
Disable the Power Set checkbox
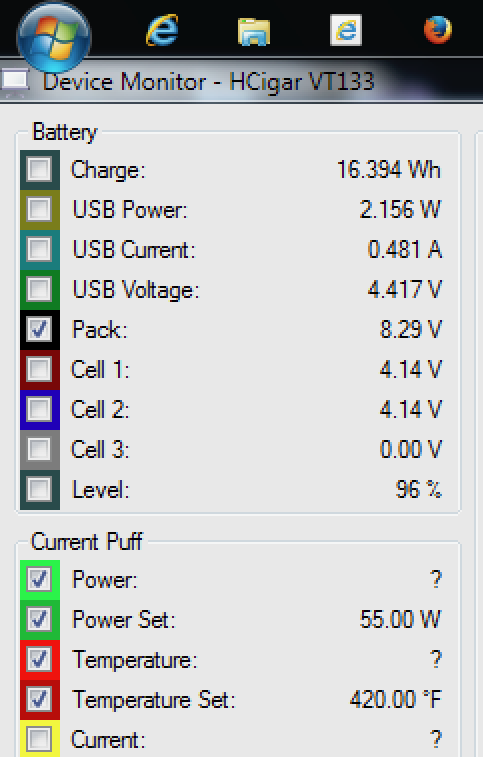coord(39,619)
